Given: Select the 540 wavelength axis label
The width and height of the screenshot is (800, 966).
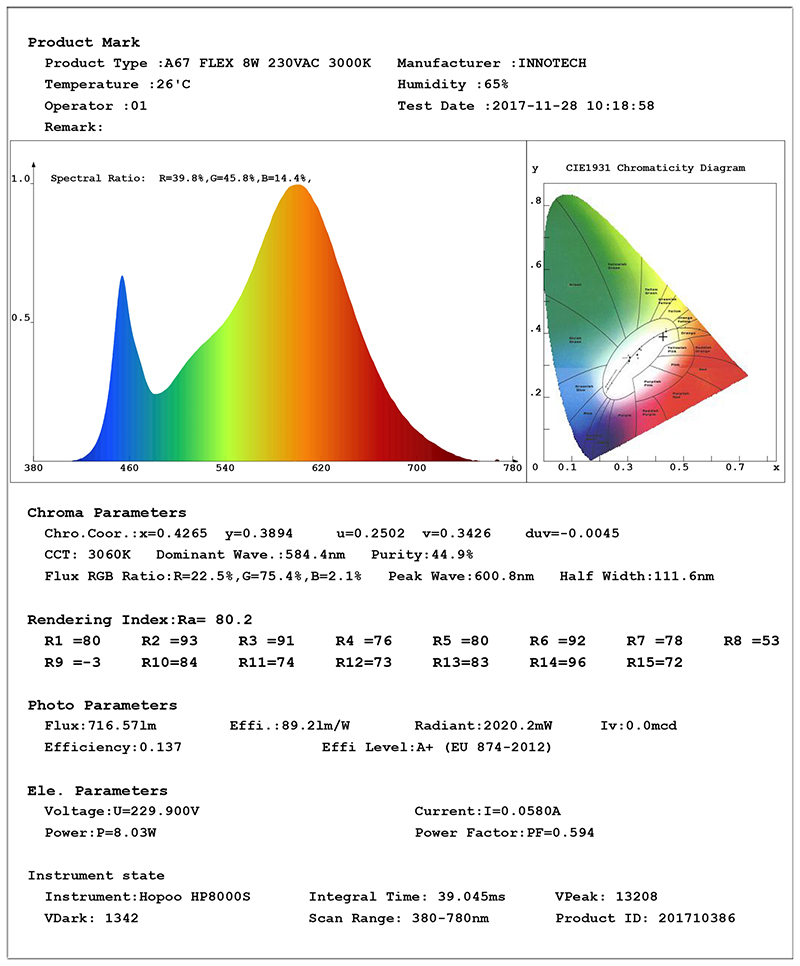Looking at the screenshot, I should pyautogui.click(x=225, y=468).
